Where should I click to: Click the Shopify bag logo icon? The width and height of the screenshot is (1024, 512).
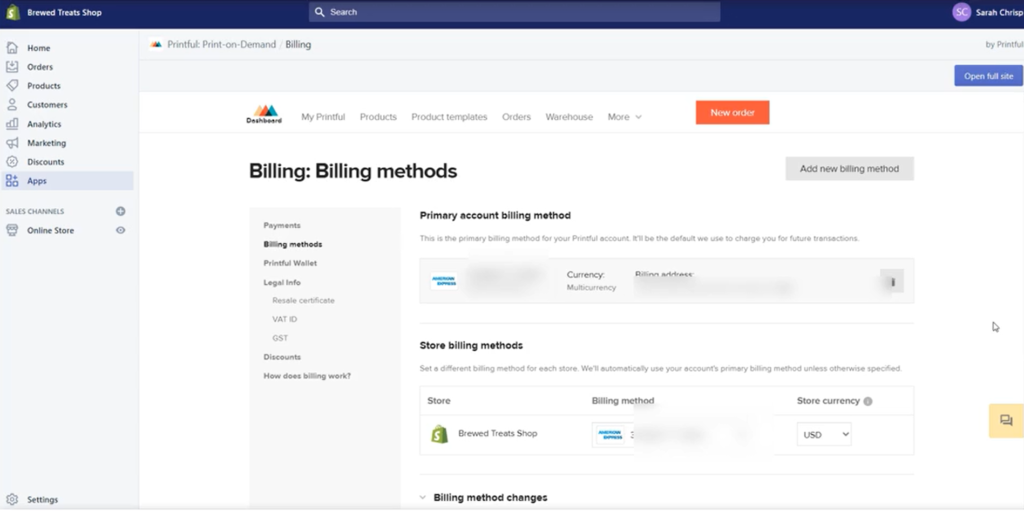pyautogui.click(x=12, y=12)
